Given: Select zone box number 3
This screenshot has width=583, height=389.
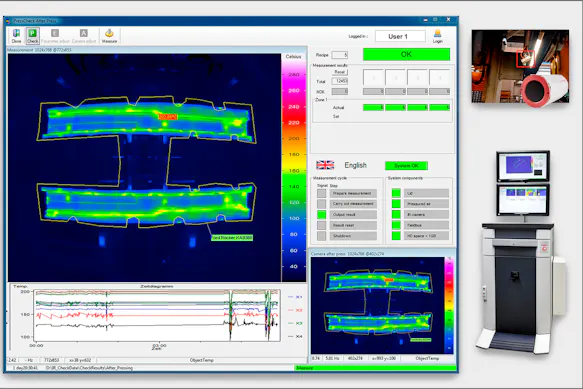Looking at the screenshot, I should pyautogui.click(x=417, y=78).
